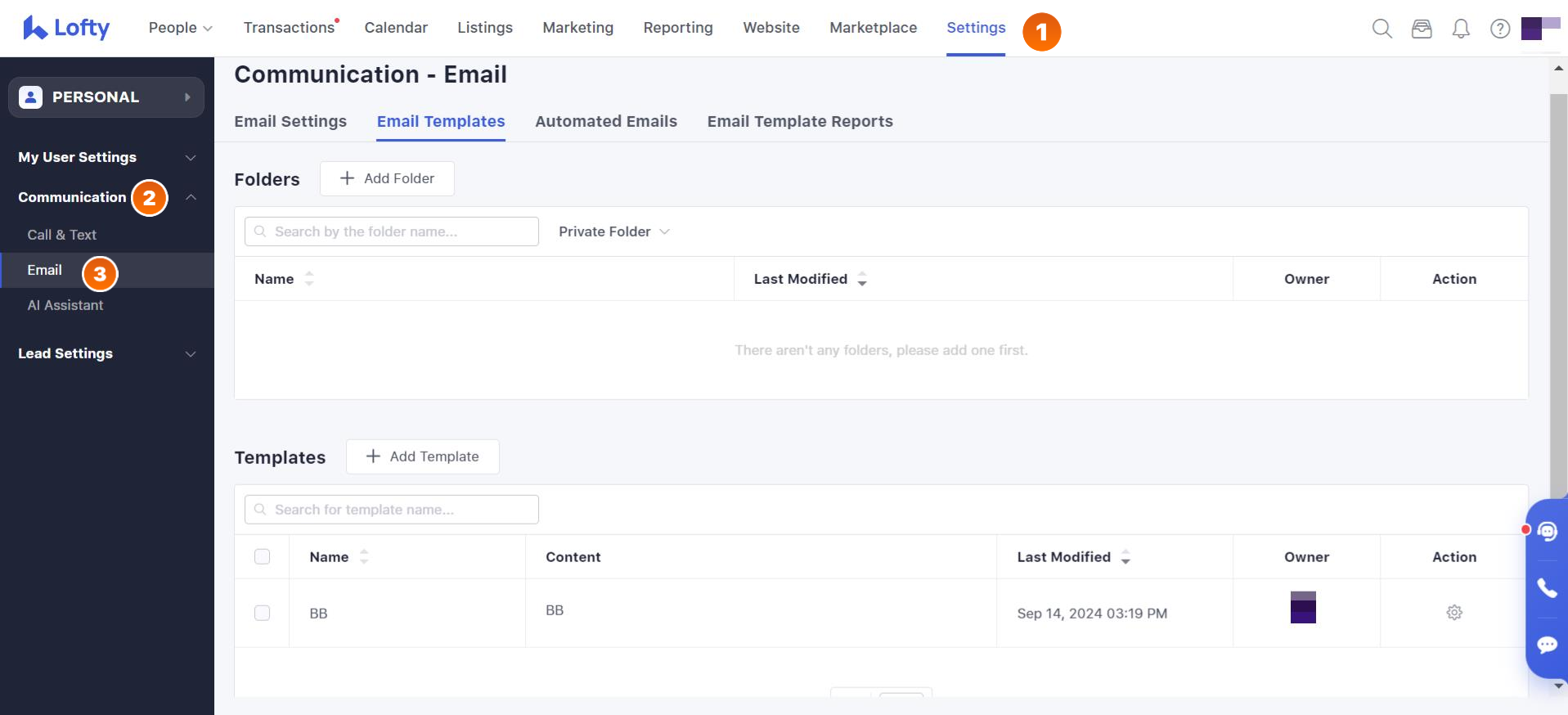Click the Add Template button
Viewport: 1568px width, 715px height.
pos(422,456)
